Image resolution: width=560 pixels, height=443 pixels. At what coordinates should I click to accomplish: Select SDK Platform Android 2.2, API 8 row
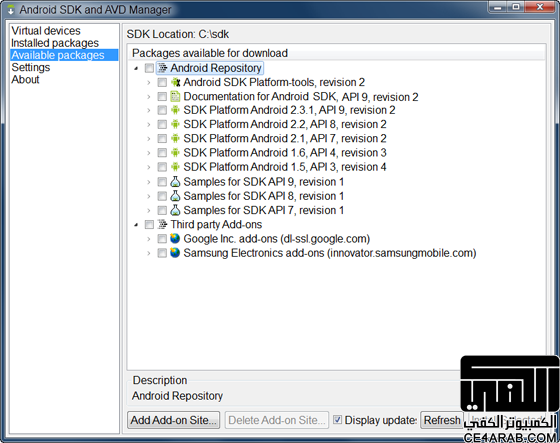click(x=285, y=124)
